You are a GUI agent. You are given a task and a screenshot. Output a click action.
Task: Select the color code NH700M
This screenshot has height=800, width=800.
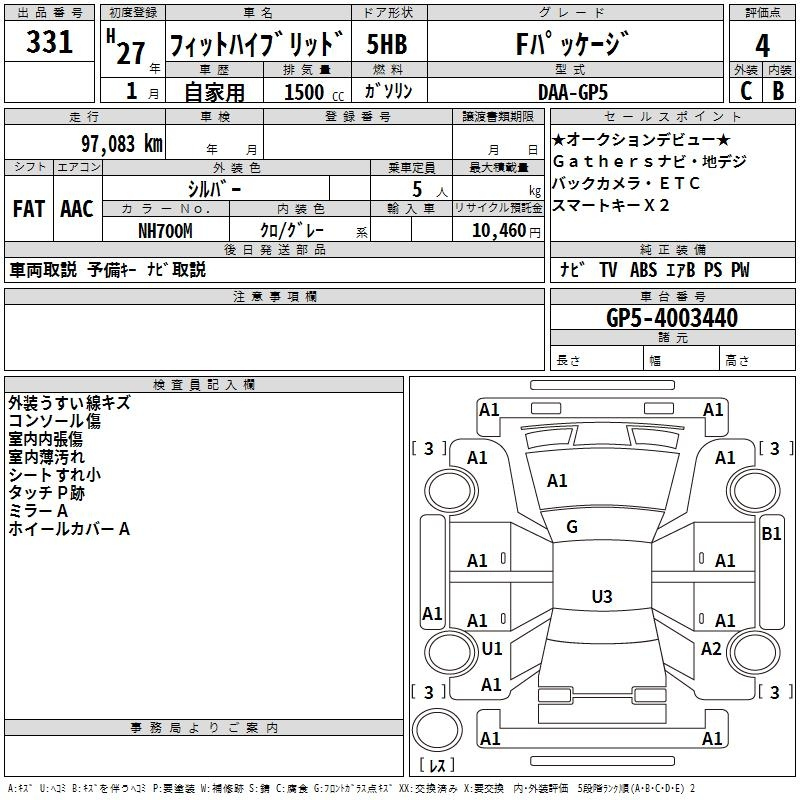point(164,230)
